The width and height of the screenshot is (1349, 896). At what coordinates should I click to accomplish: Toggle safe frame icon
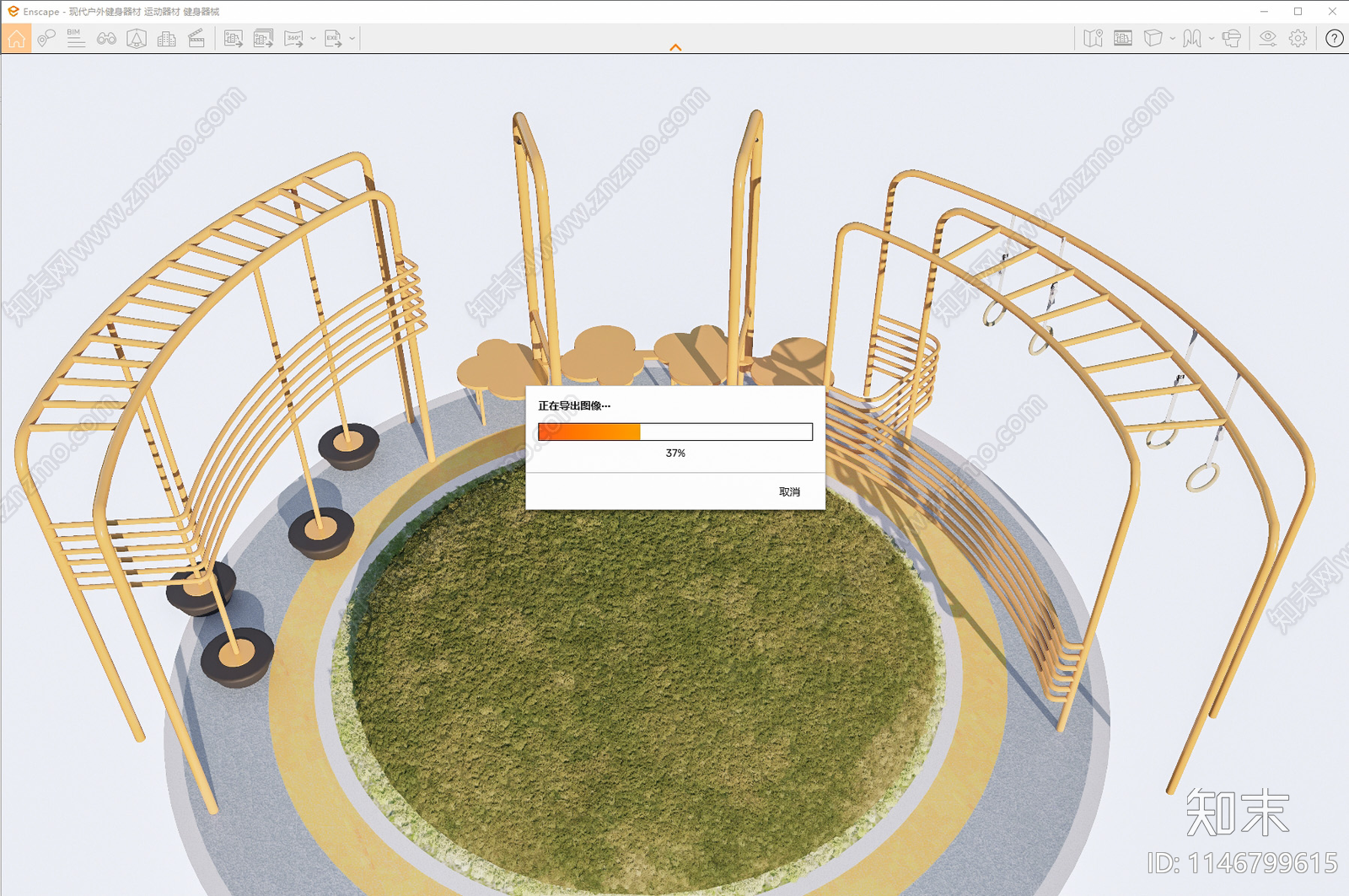137,38
